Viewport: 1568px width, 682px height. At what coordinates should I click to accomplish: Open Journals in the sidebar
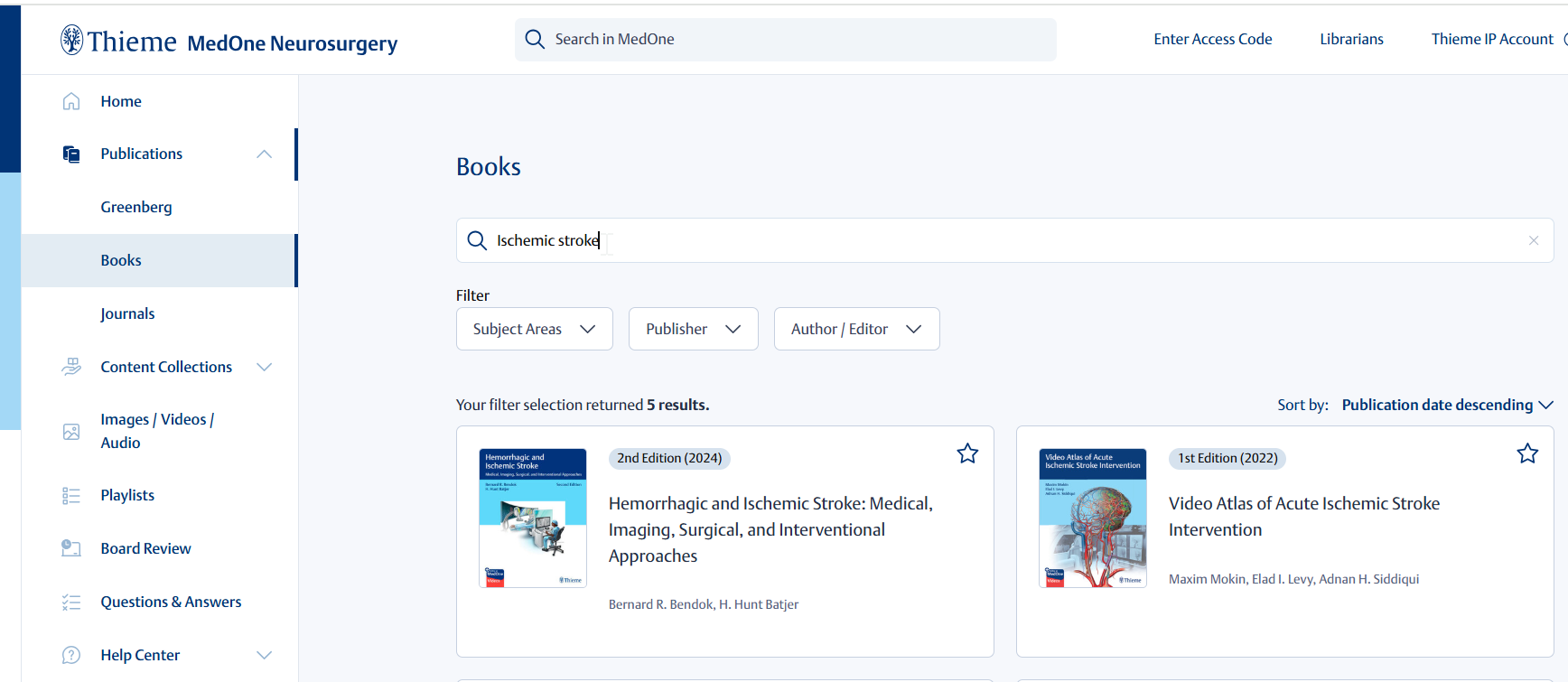[x=127, y=313]
